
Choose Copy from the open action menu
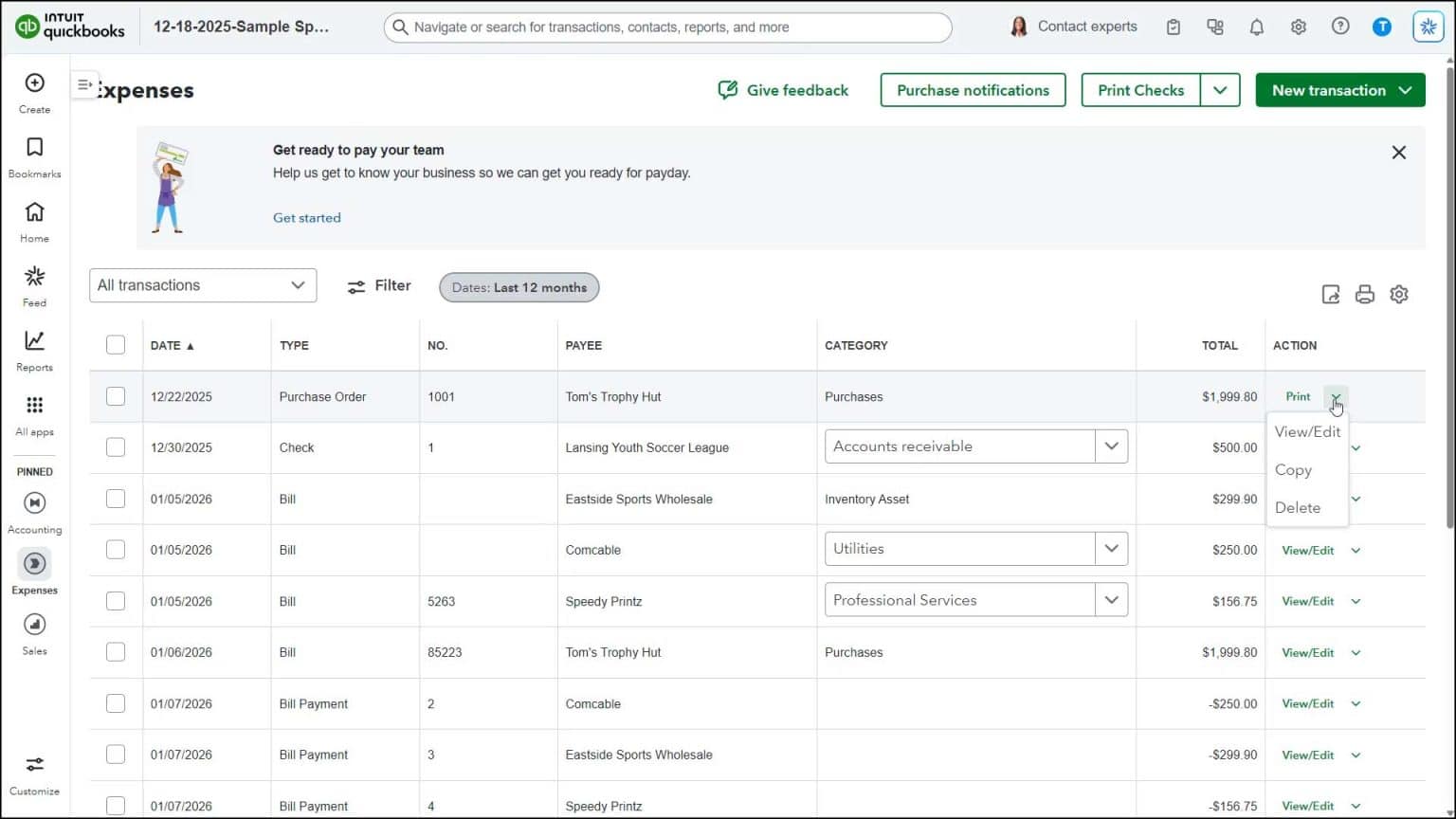(1293, 469)
